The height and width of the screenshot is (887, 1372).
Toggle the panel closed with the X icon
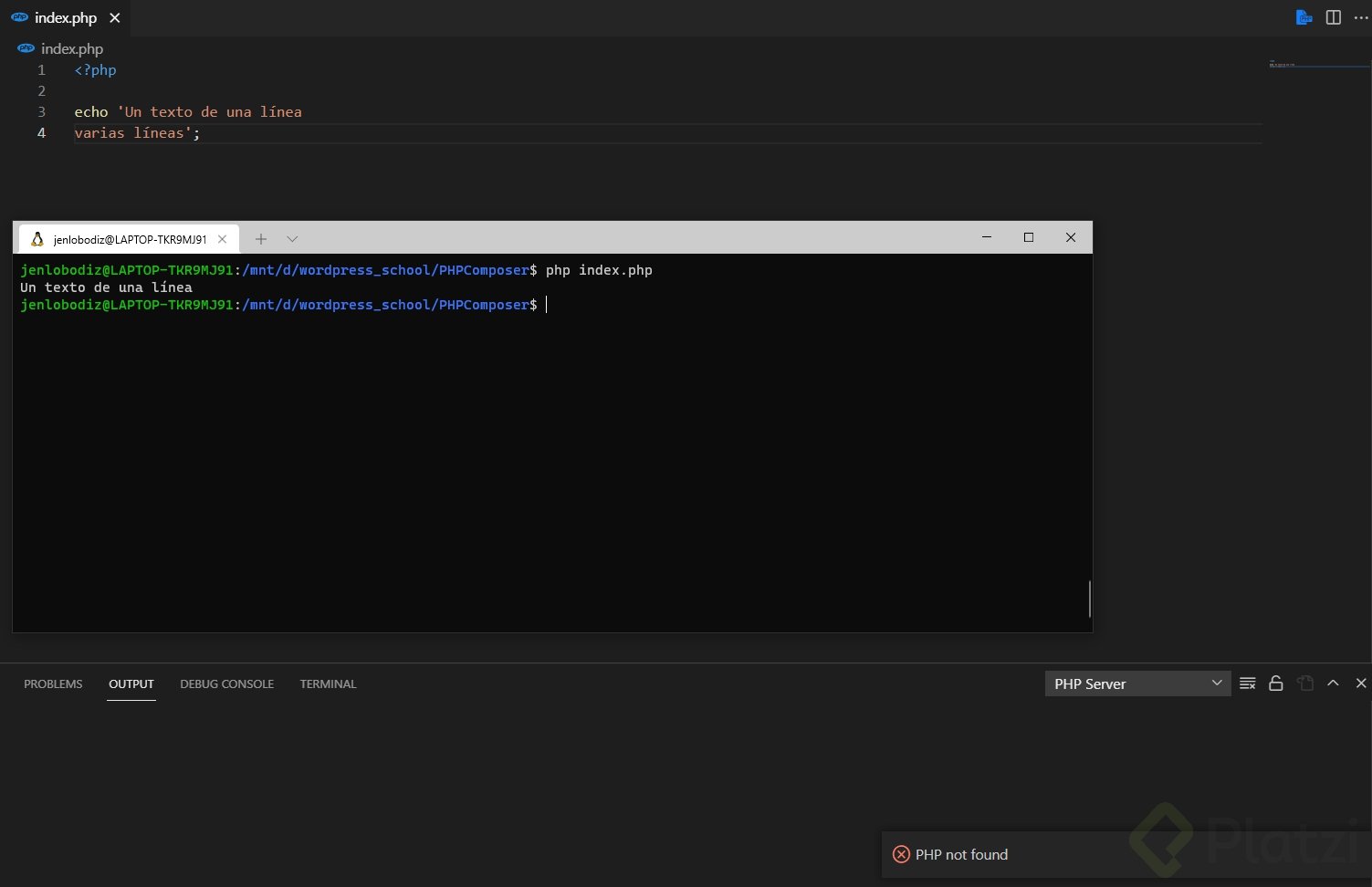[1360, 683]
